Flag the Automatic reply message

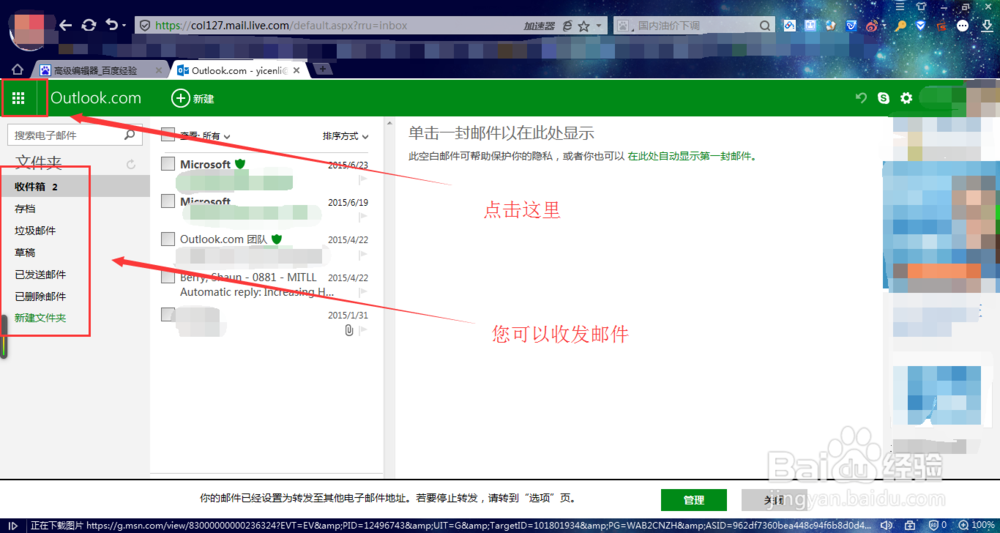(x=364, y=292)
